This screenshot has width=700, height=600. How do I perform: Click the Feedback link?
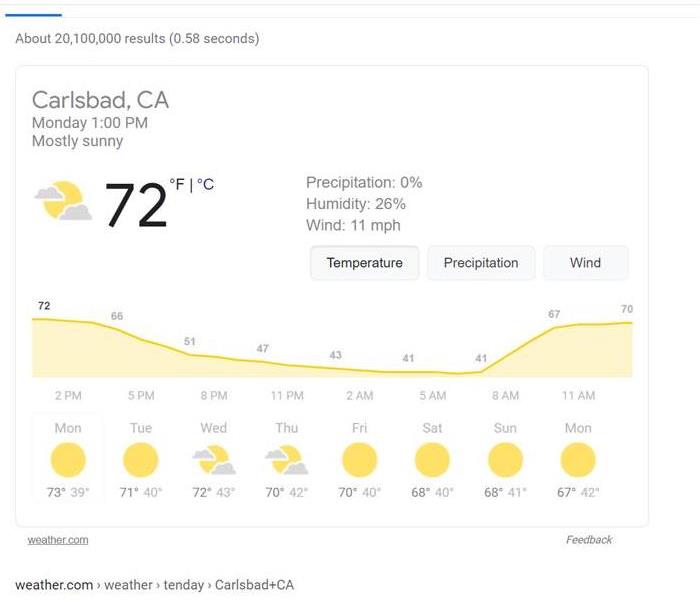pyautogui.click(x=589, y=540)
